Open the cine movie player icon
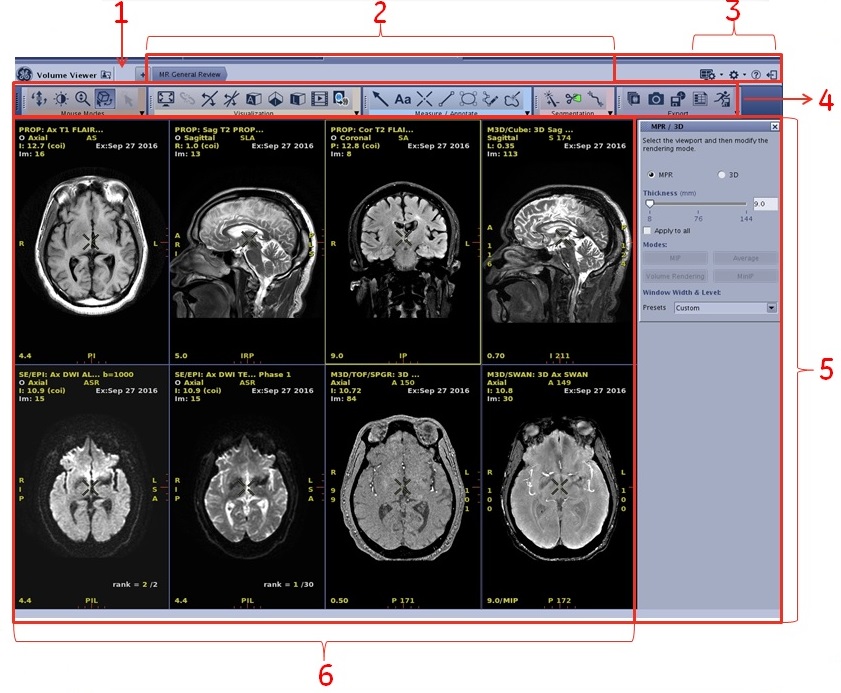The height and width of the screenshot is (693, 841). 319,98
